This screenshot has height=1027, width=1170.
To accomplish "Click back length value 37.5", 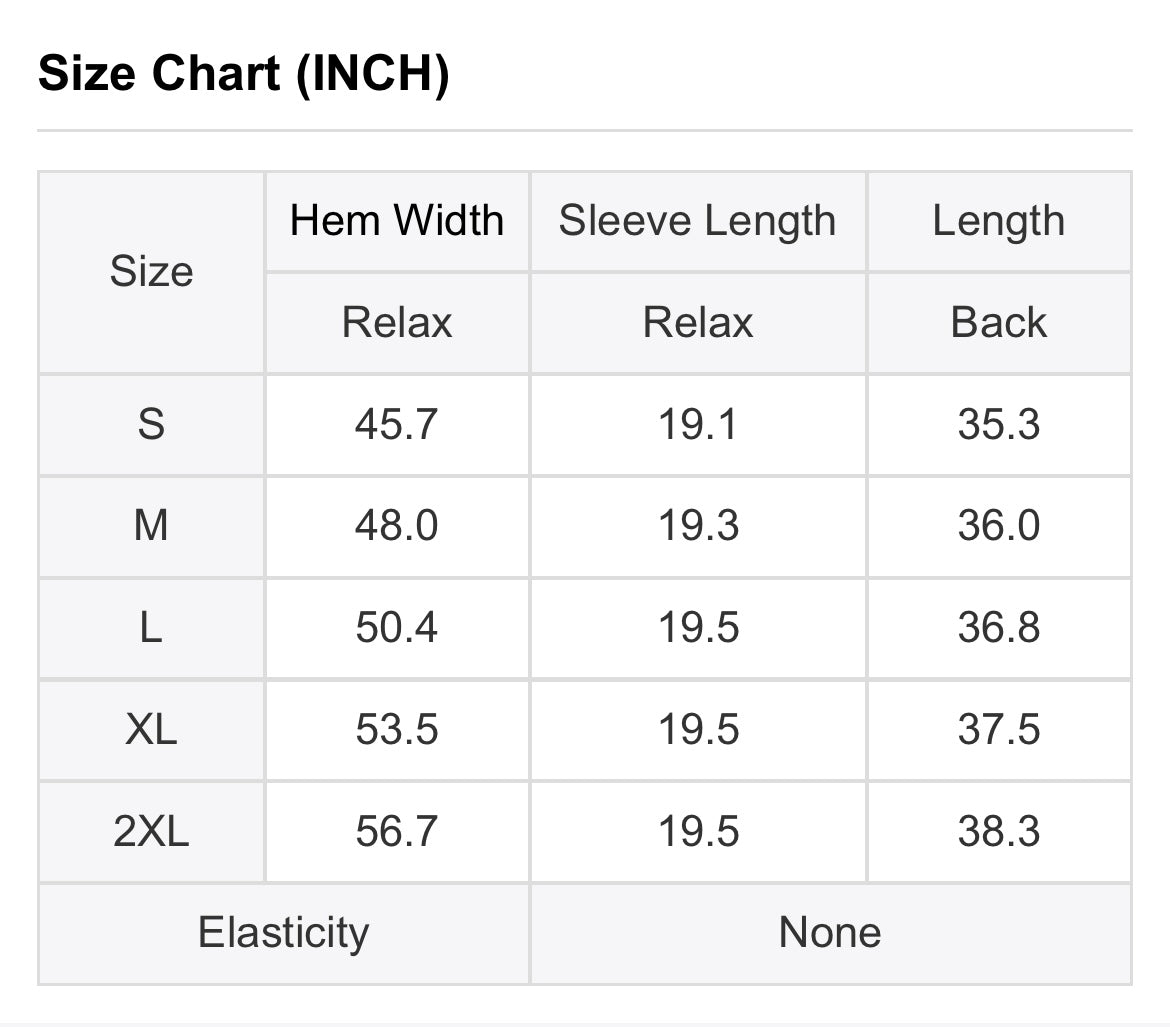I will (998, 730).
